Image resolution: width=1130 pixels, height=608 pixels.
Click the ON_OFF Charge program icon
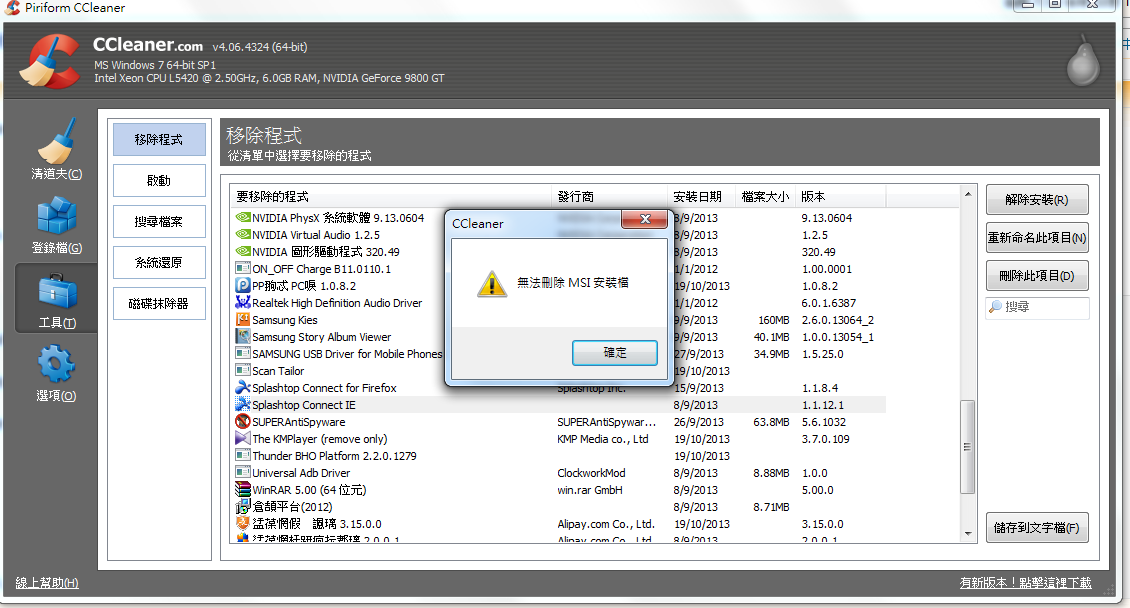pyautogui.click(x=243, y=269)
